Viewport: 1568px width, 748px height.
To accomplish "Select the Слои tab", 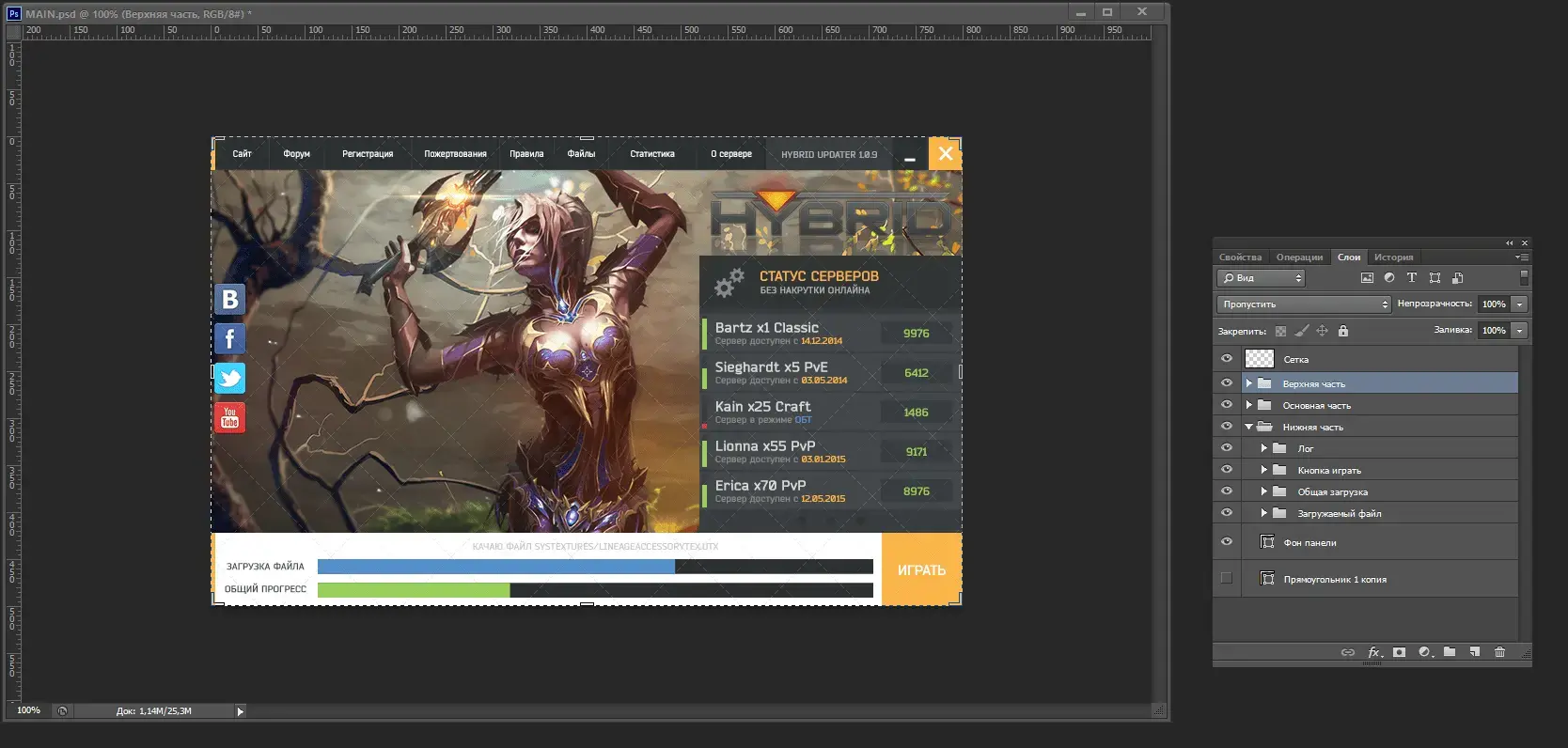I will point(1349,257).
